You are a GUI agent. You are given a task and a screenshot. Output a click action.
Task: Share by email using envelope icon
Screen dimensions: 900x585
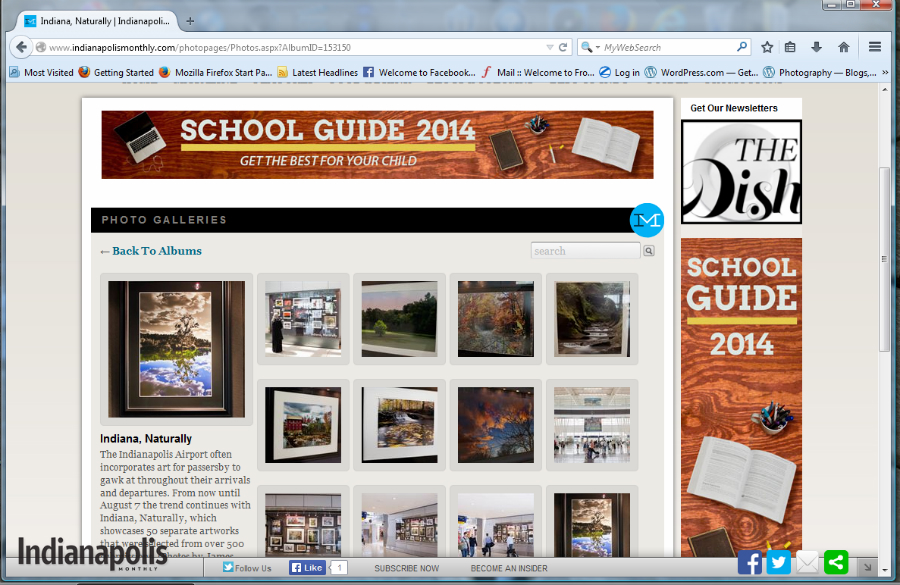(807, 563)
